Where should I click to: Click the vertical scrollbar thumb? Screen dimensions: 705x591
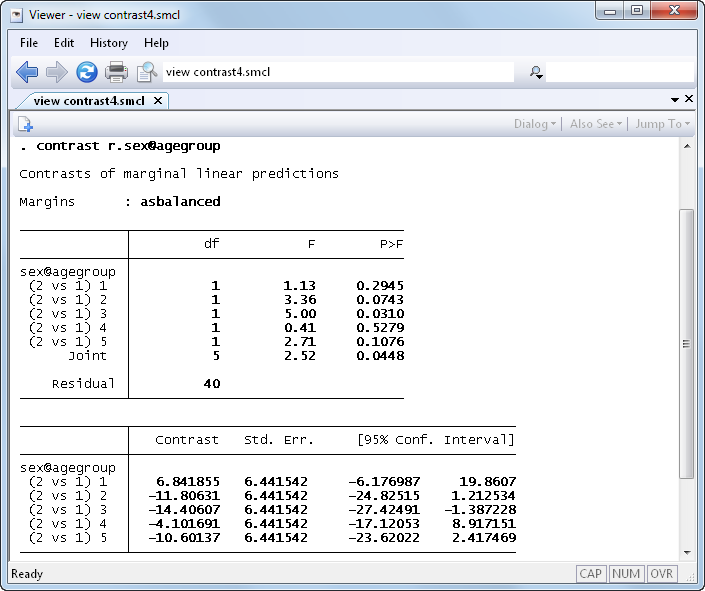click(x=687, y=344)
